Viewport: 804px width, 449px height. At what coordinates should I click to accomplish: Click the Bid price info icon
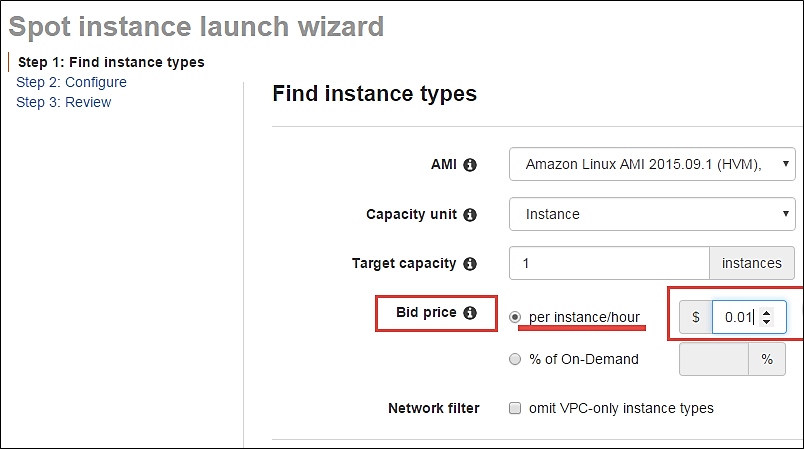[x=470, y=313]
